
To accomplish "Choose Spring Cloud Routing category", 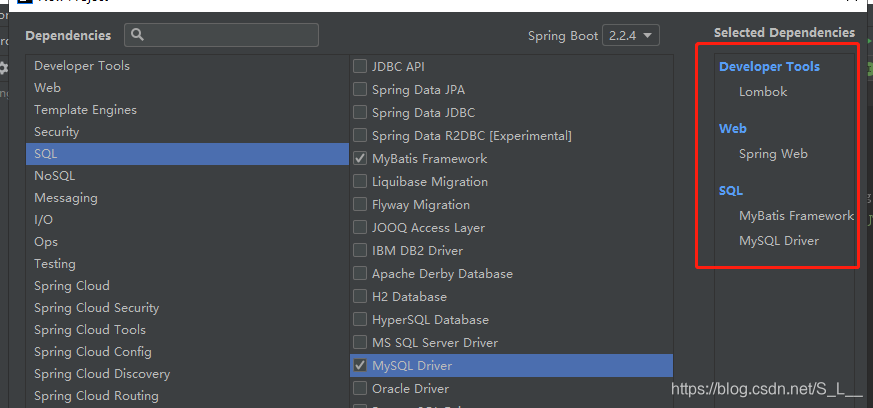I will pos(187,396).
